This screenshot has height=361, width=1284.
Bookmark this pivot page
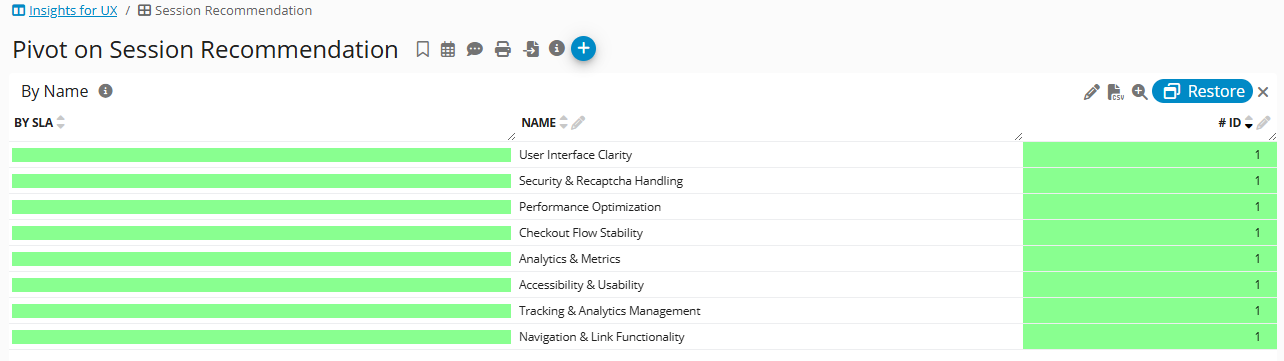422,49
